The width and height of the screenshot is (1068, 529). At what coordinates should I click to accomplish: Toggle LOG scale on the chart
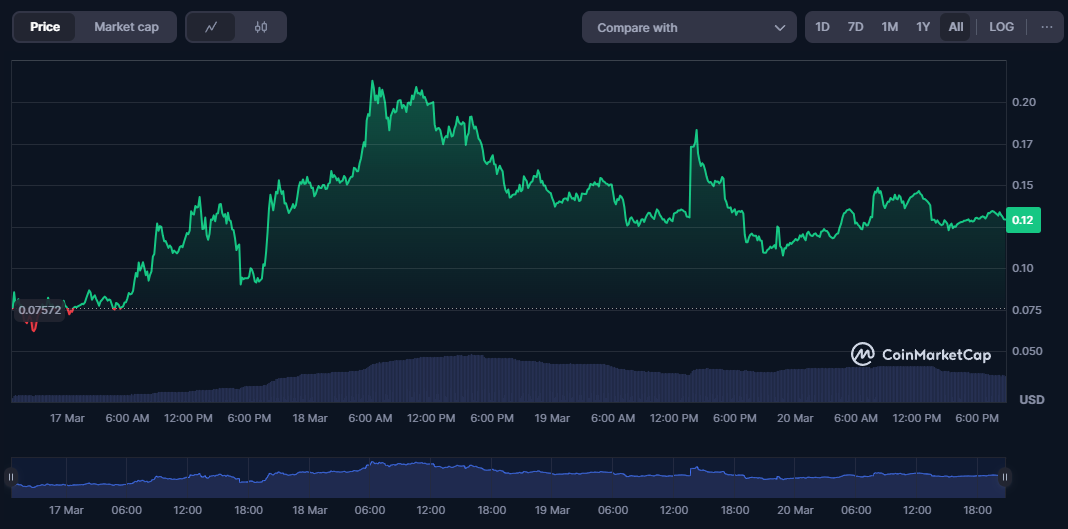(x=1001, y=27)
